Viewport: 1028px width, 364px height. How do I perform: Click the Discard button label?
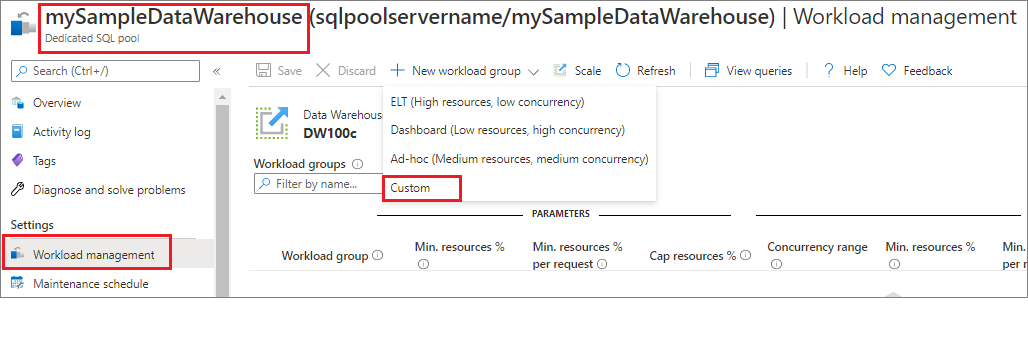pyautogui.click(x=357, y=71)
